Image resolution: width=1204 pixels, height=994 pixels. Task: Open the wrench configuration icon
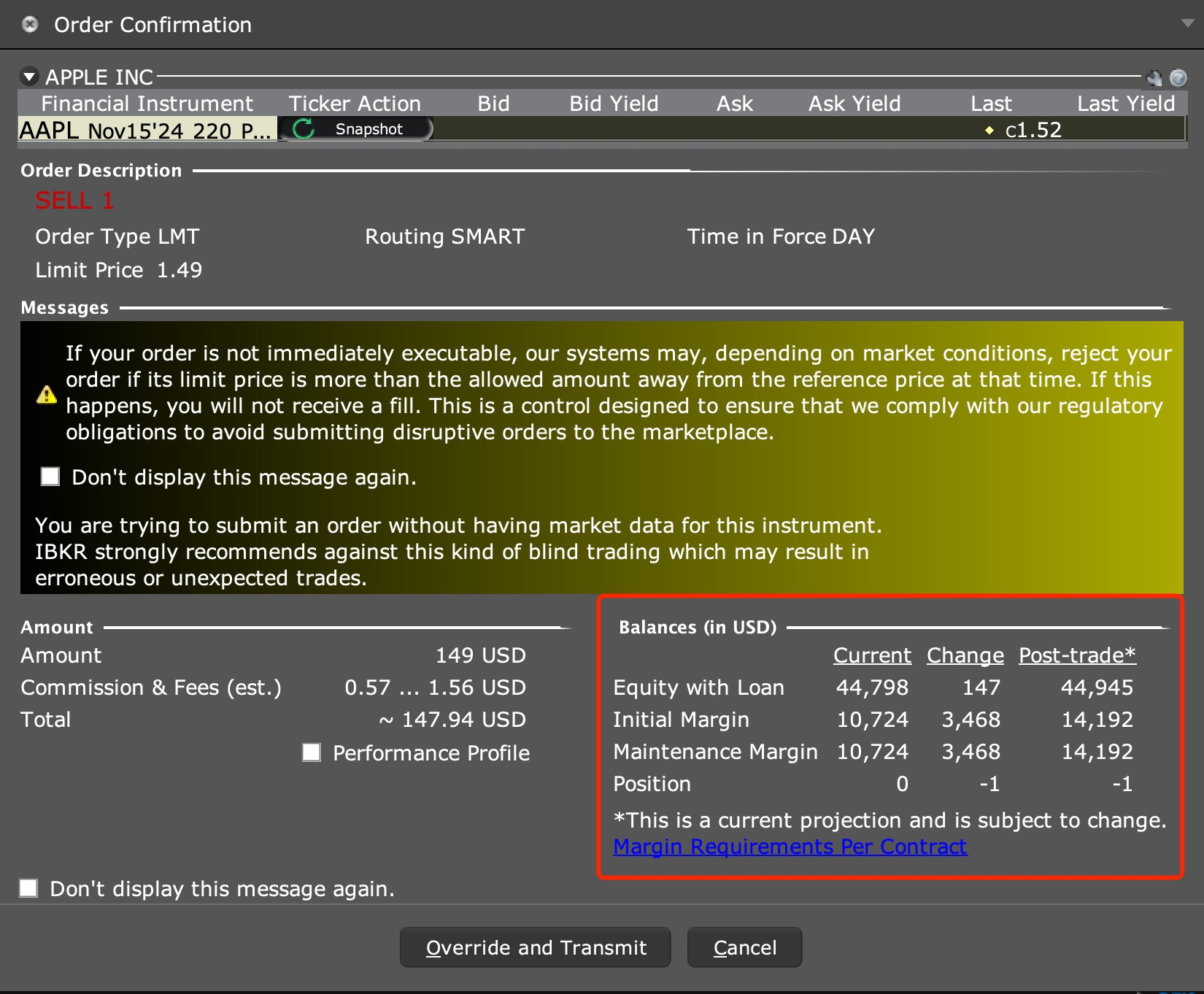point(1154,77)
